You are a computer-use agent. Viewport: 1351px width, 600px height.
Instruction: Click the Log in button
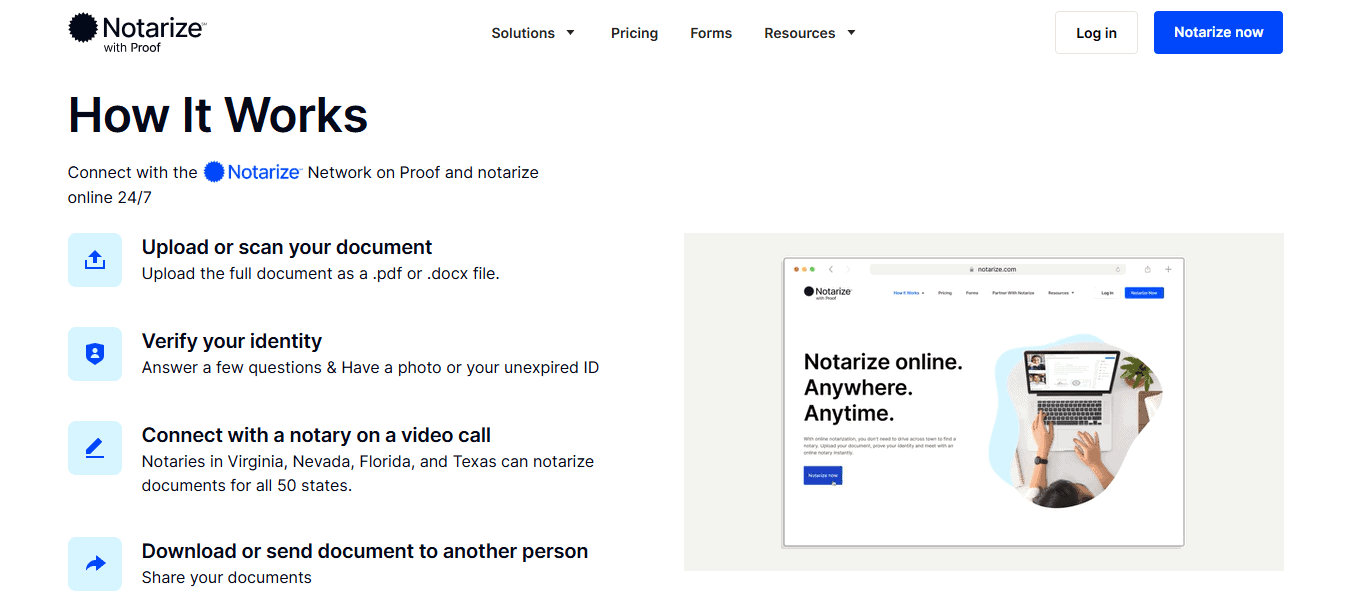1096,33
